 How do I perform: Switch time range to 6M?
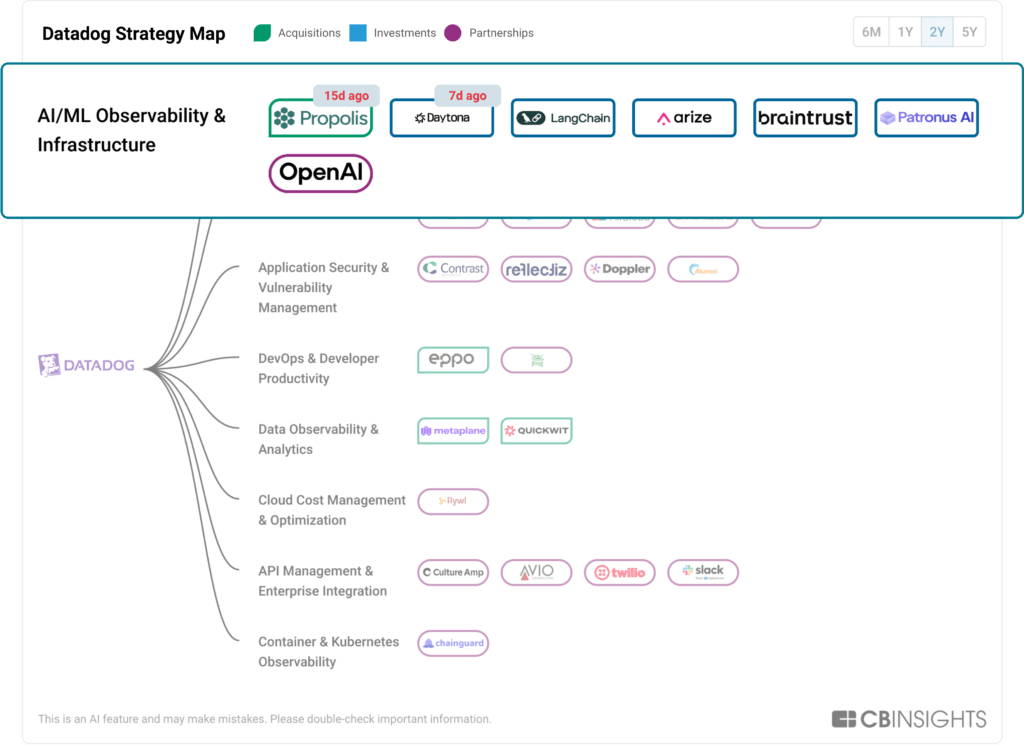coord(871,32)
